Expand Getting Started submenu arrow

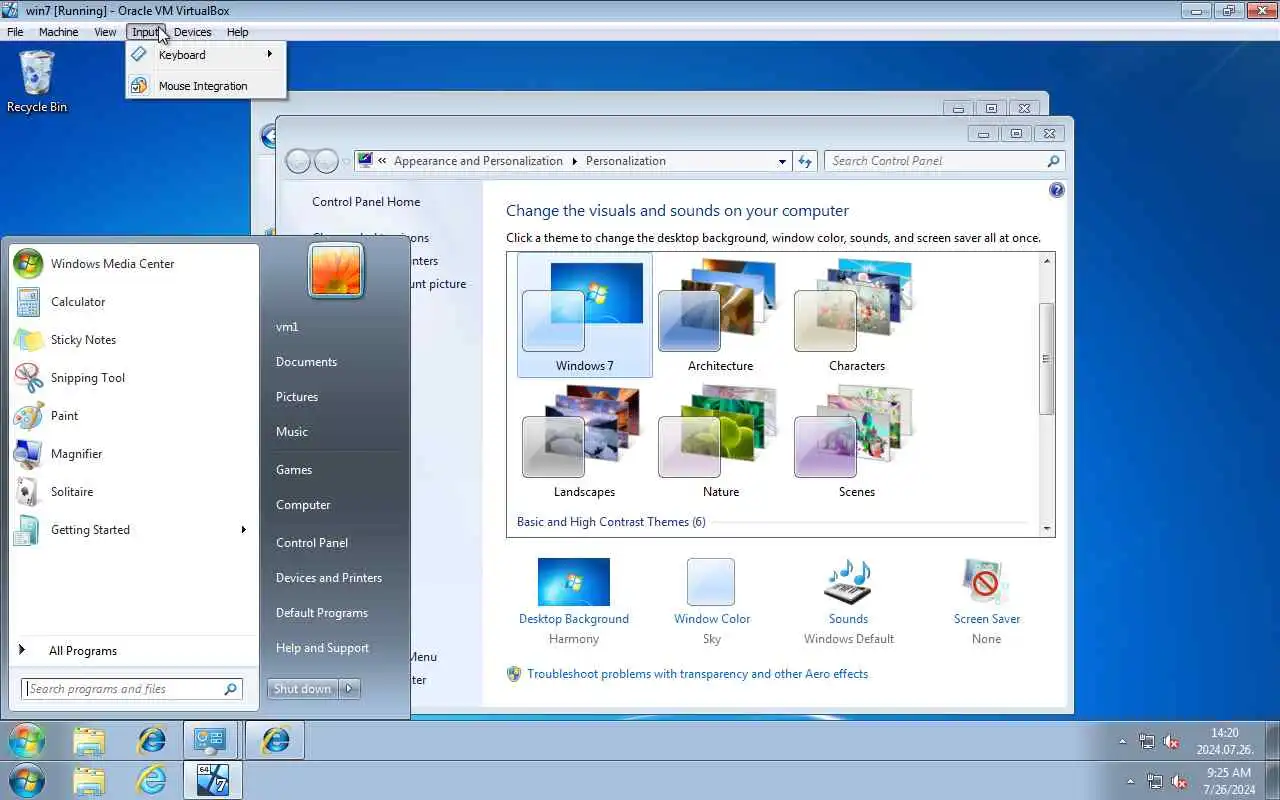pyautogui.click(x=243, y=530)
